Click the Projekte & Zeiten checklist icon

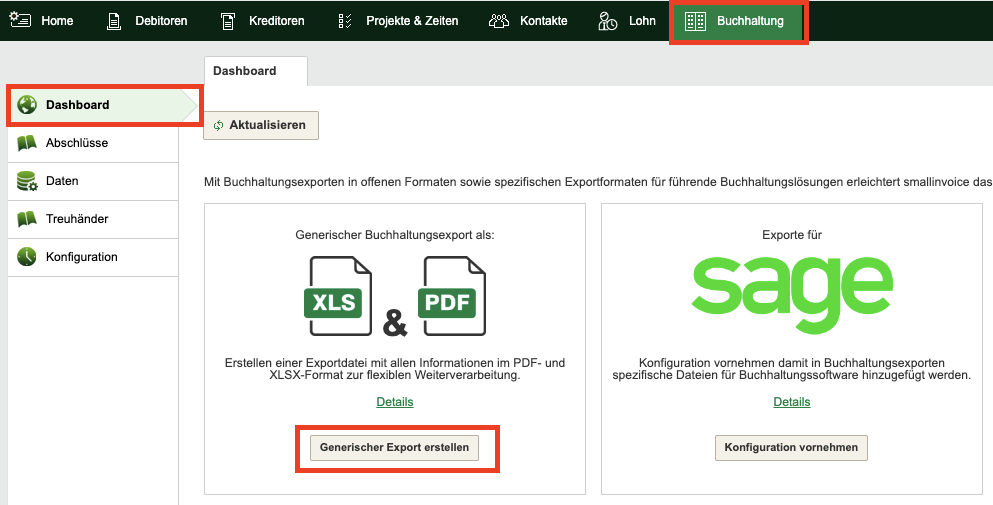click(345, 21)
